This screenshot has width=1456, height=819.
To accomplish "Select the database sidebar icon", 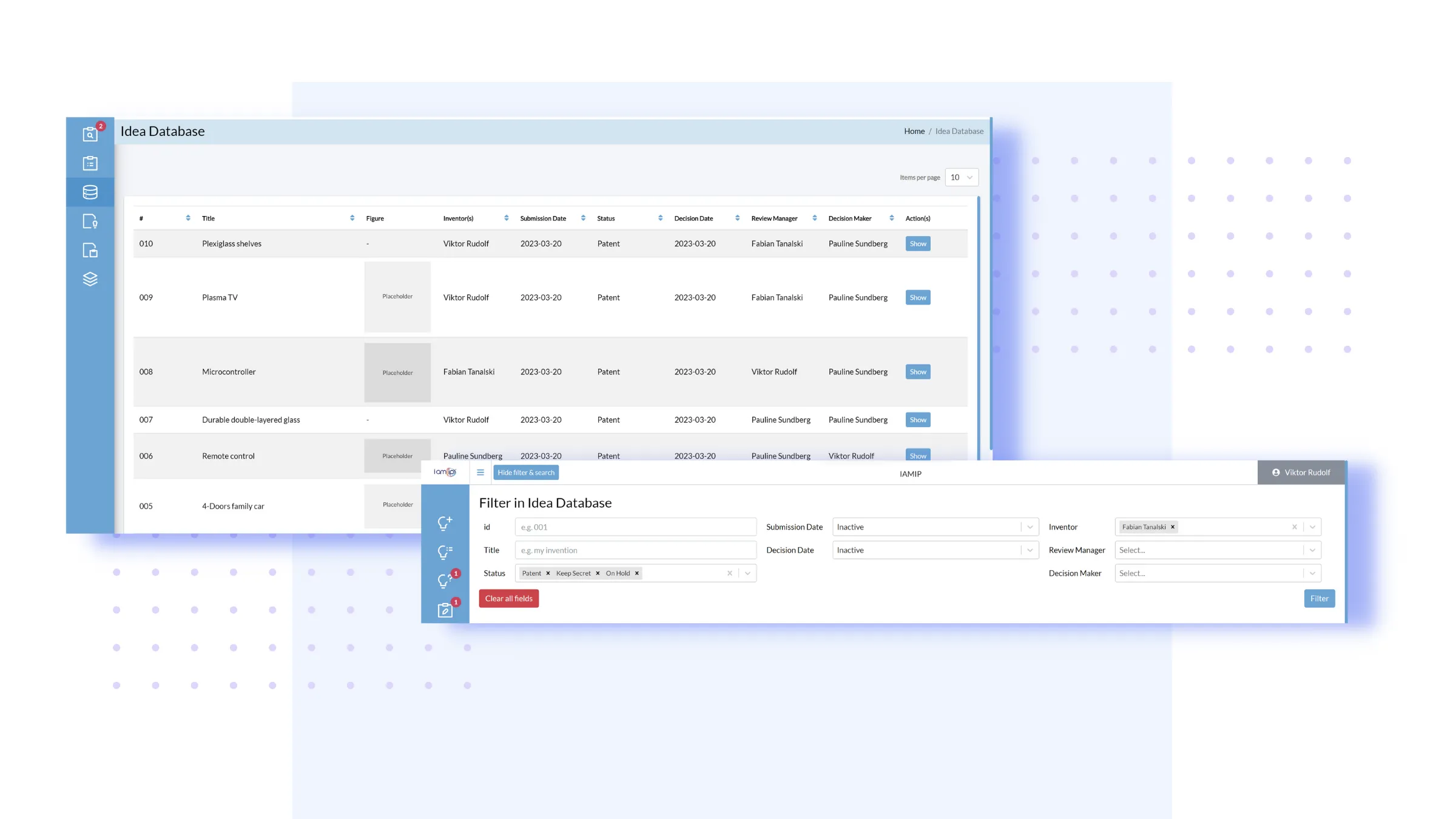I will point(90,192).
